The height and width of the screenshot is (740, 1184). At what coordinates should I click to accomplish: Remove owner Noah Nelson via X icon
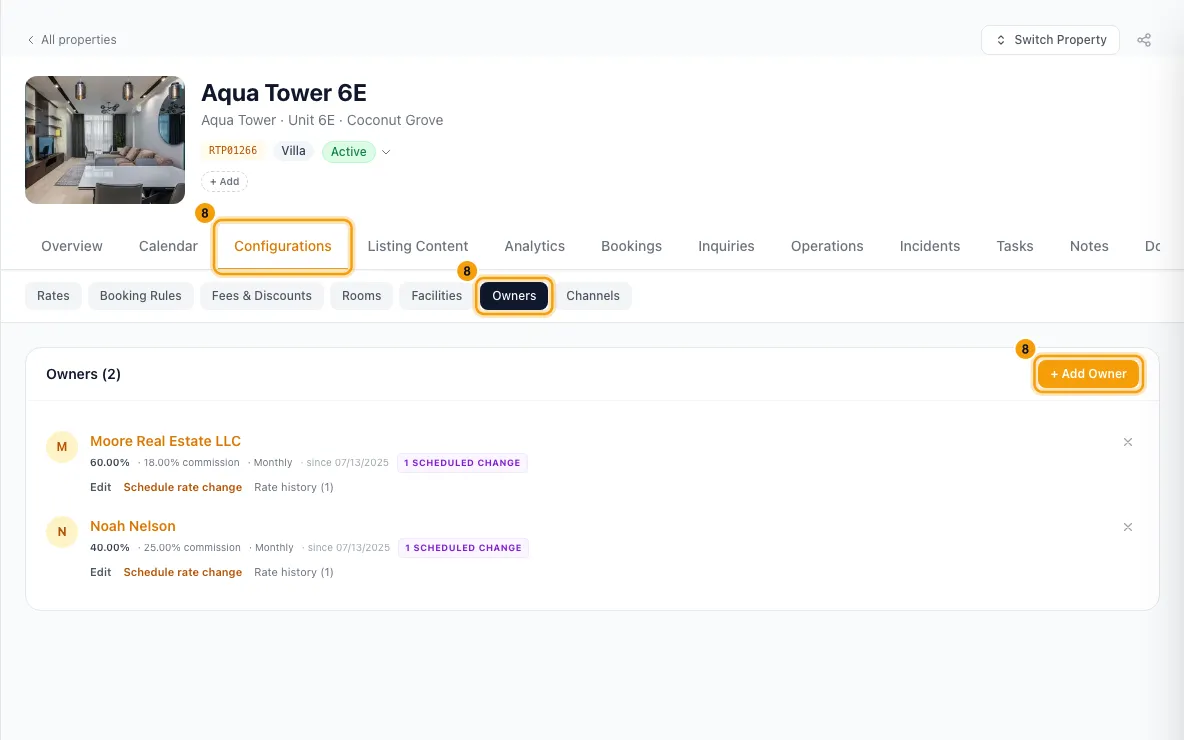pos(1127,527)
